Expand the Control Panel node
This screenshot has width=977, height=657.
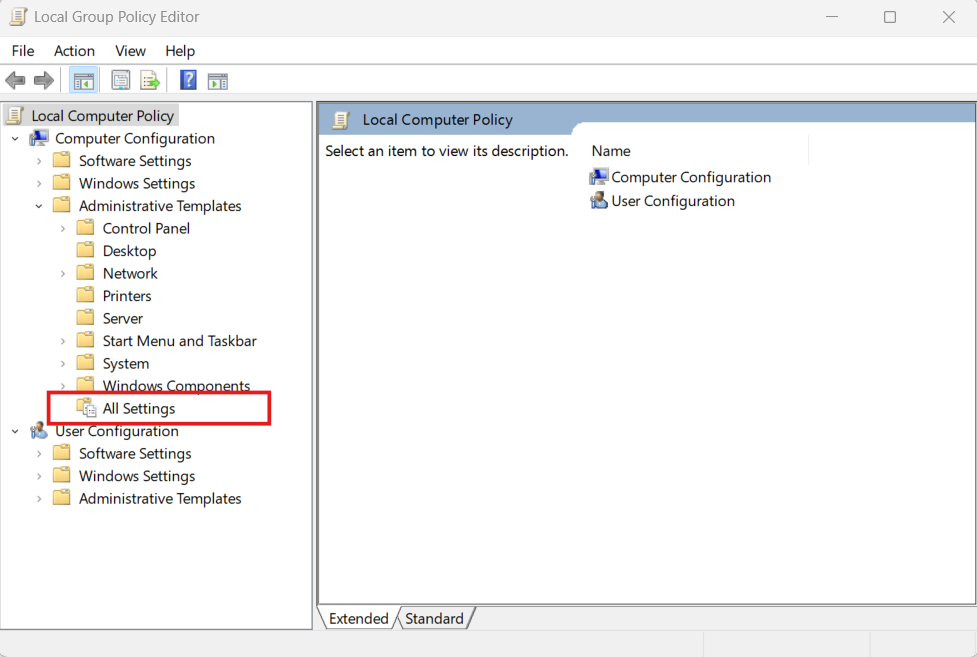point(62,229)
